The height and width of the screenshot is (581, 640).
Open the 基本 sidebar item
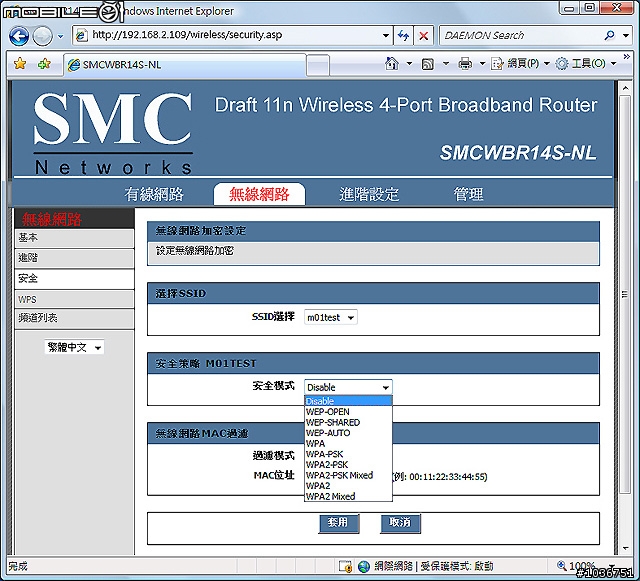(74, 238)
